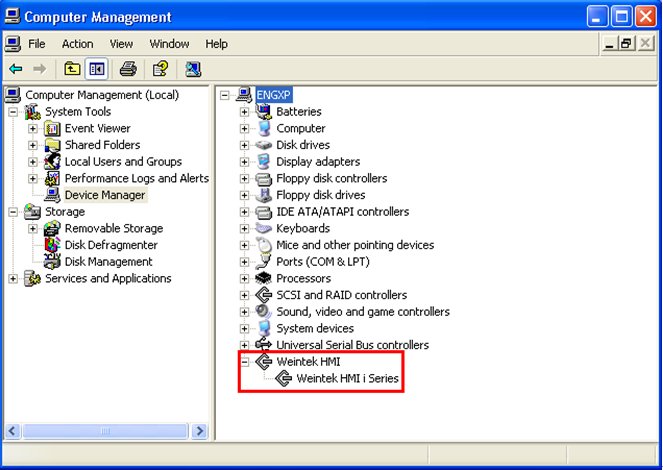Click the Universal Serial Bus controllers icon
Image resolution: width=663 pixels, height=470 pixels.
coord(263,344)
